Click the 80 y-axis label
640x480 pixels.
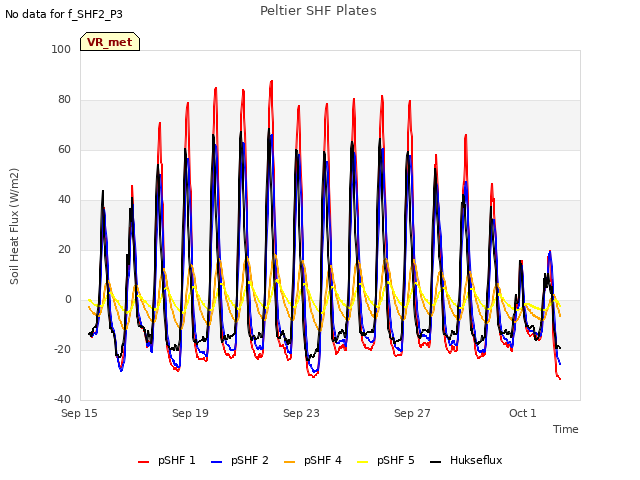pos(64,100)
